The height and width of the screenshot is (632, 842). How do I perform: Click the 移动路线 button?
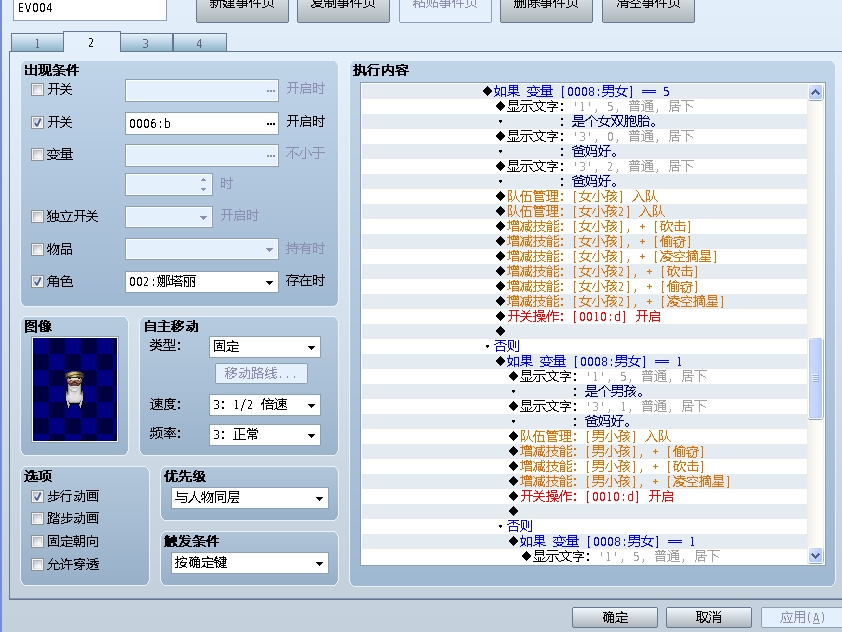[261, 373]
